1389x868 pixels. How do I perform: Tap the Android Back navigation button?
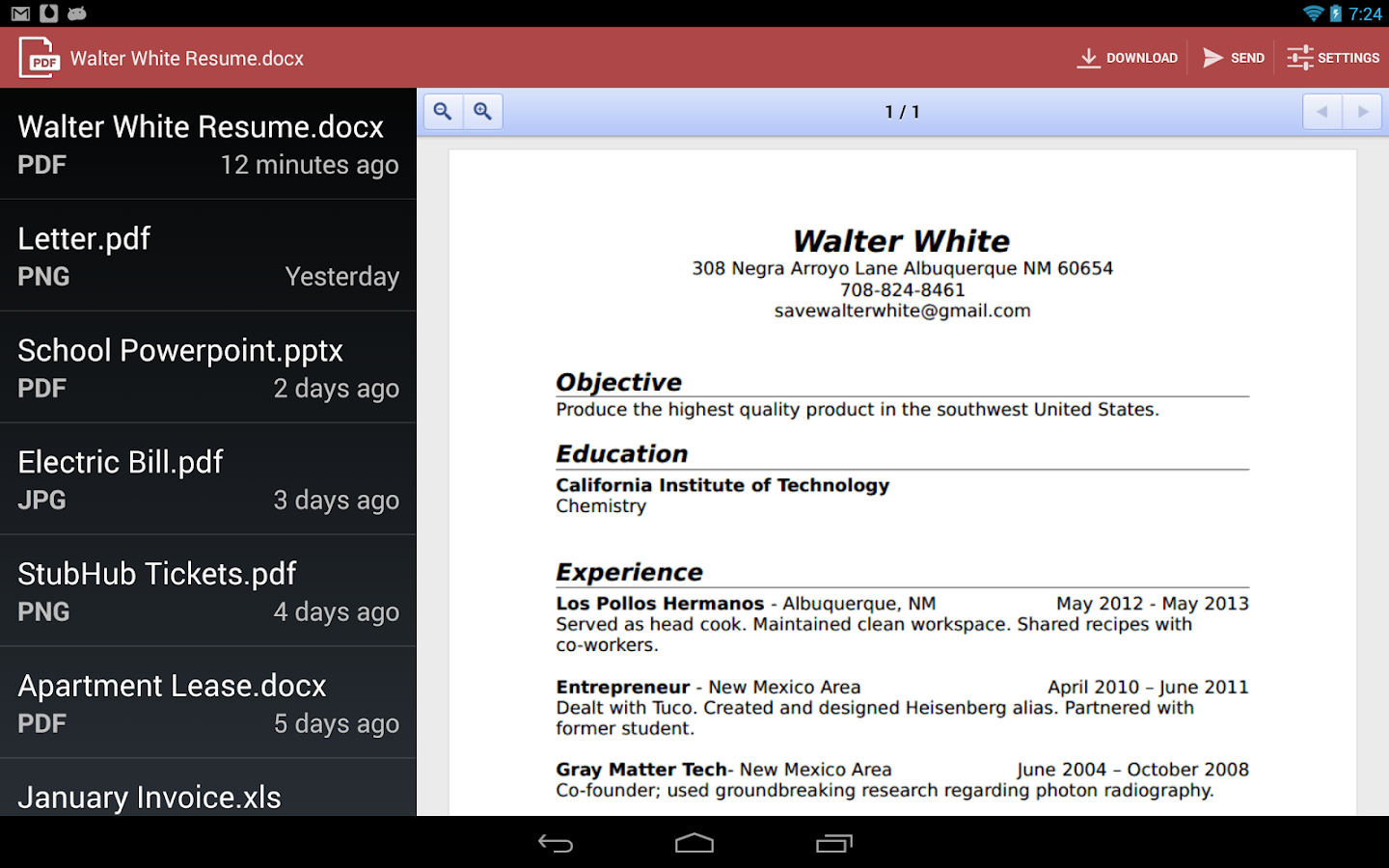coord(556,844)
